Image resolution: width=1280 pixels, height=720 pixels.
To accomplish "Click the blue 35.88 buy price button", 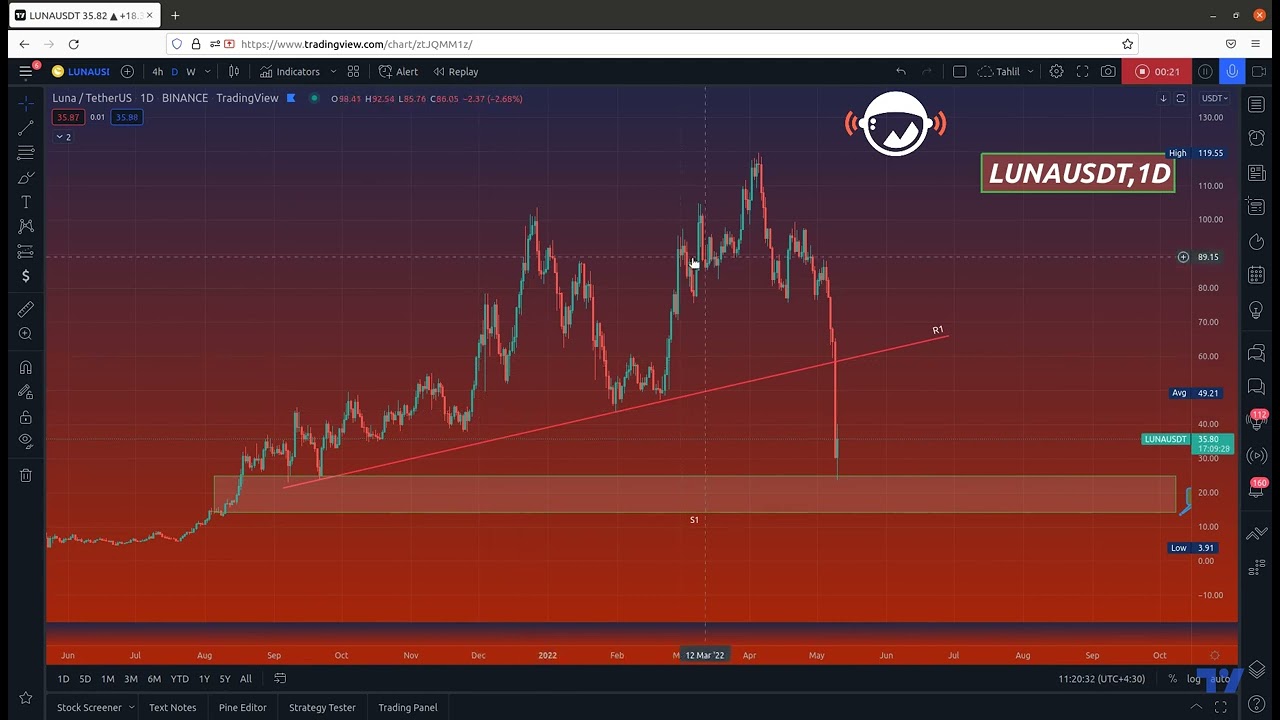I will (x=126, y=117).
